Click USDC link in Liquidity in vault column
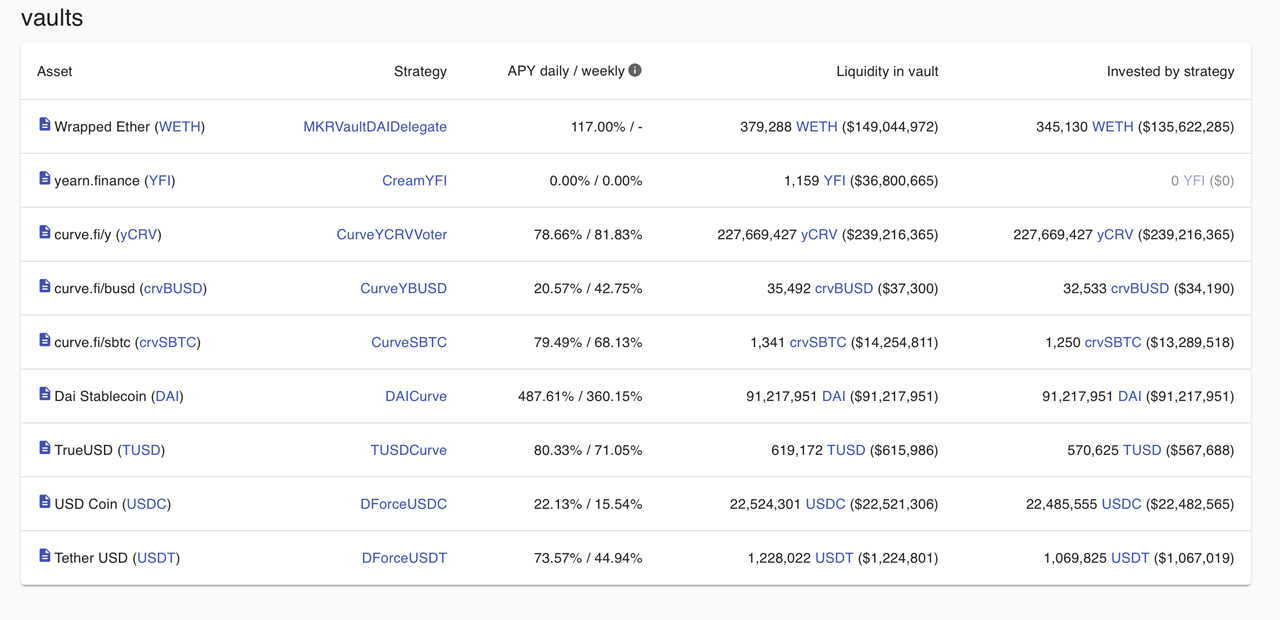 (x=825, y=505)
